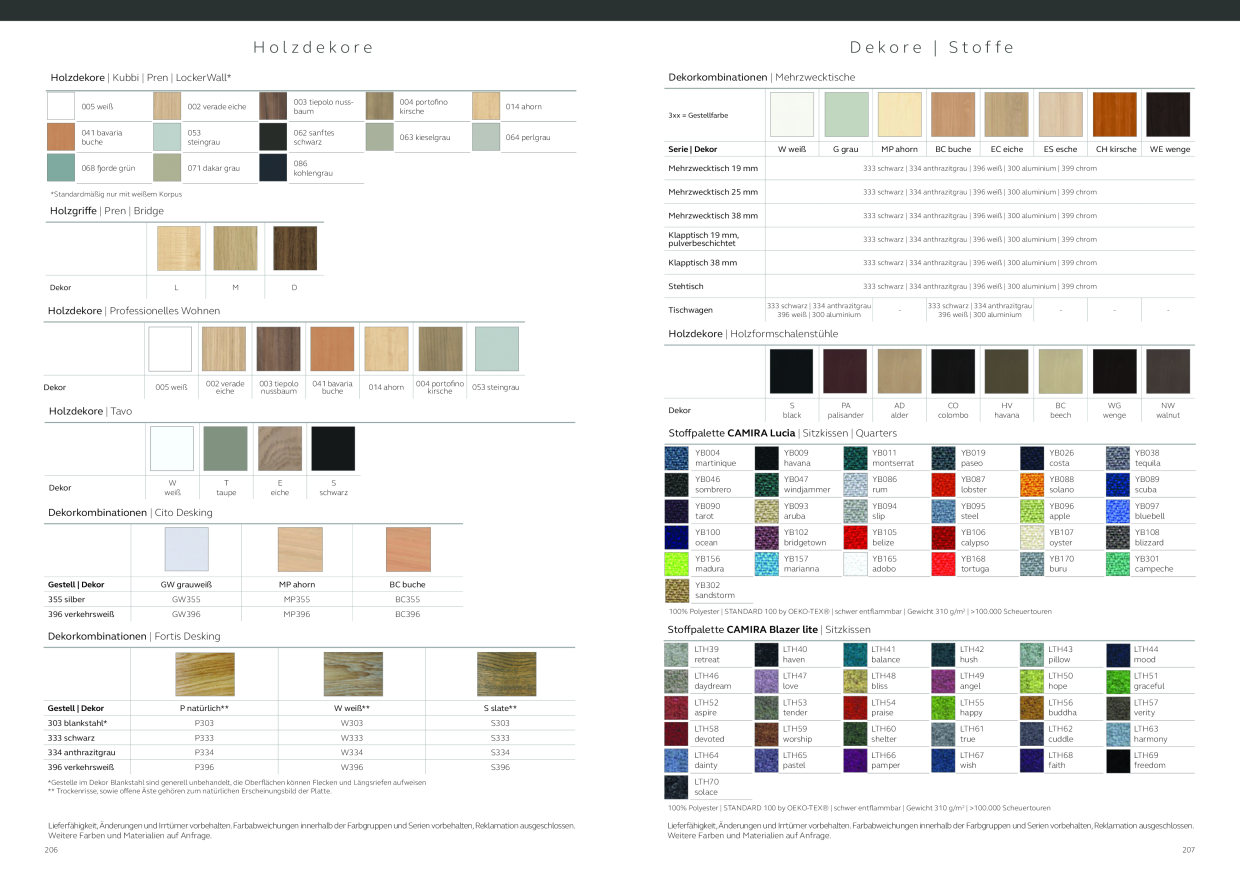Click the 041 bavaria buche swatch in Kubbi section
This screenshot has width=1240, height=876.
(62, 137)
